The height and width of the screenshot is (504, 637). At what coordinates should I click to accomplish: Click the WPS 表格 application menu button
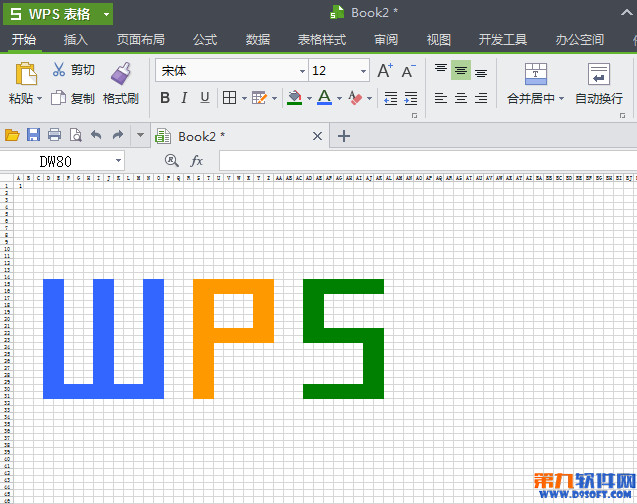coord(56,13)
